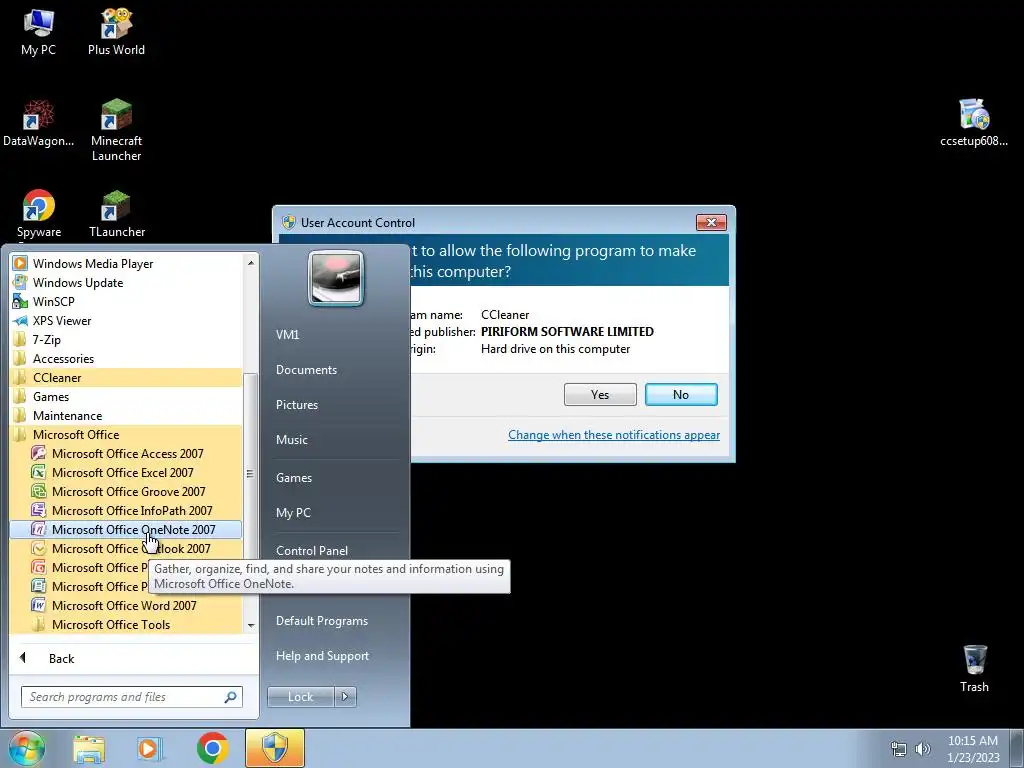This screenshot has width=1024, height=768.
Task: Click No in the User Account Control dialog
Action: (680, 394)
